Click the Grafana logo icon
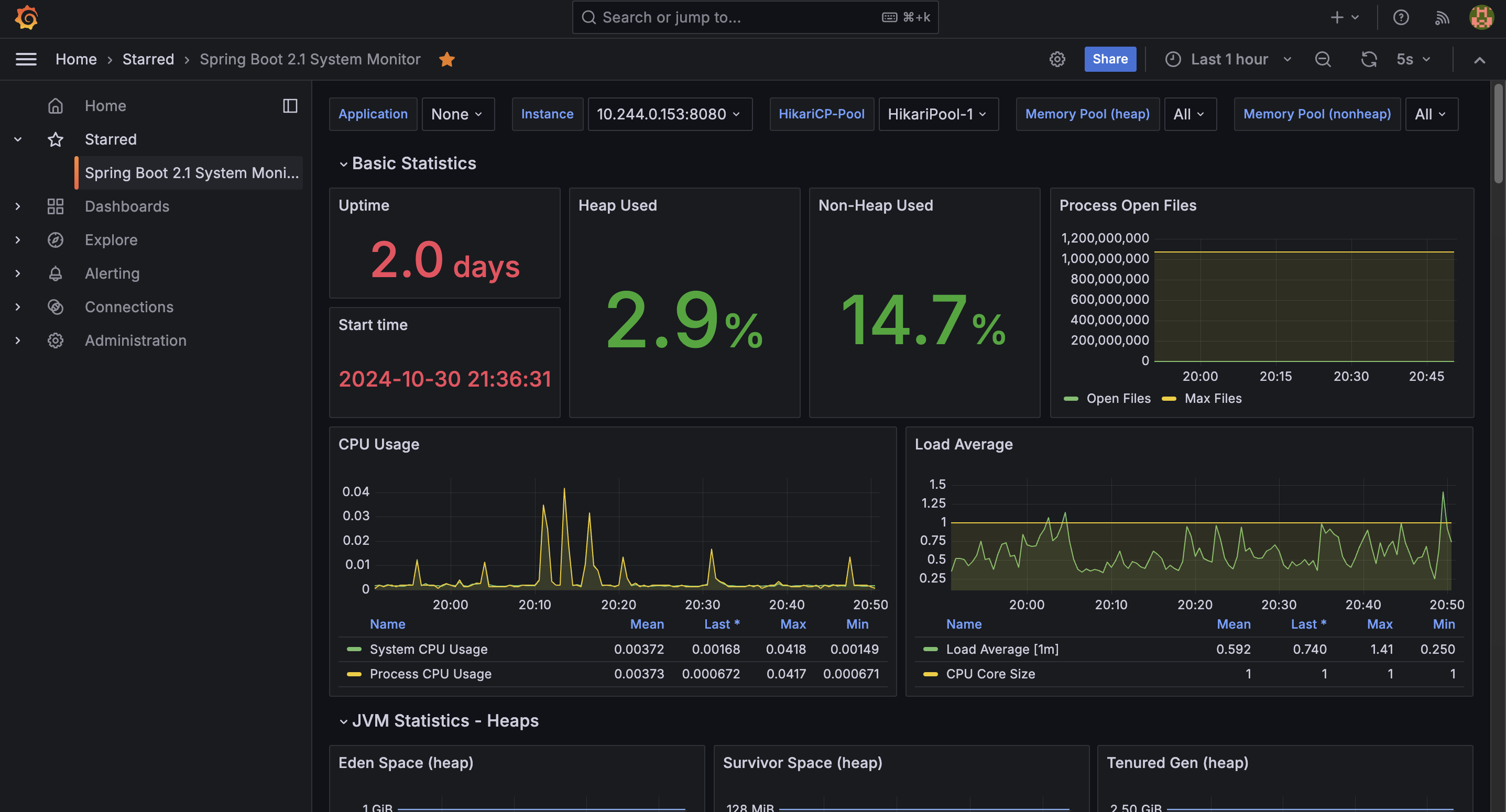Image resolution: width=1506 pixels, height=812 pixels. 26,17
